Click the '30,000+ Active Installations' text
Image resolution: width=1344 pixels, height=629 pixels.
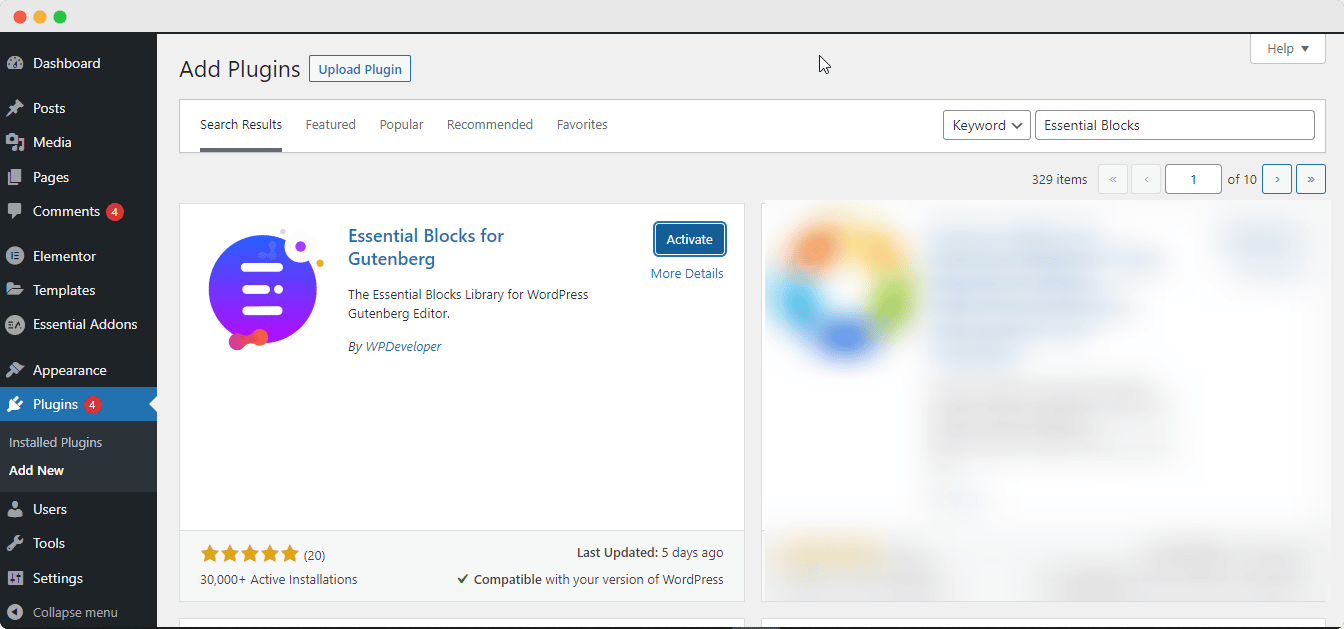click(279, 579)
